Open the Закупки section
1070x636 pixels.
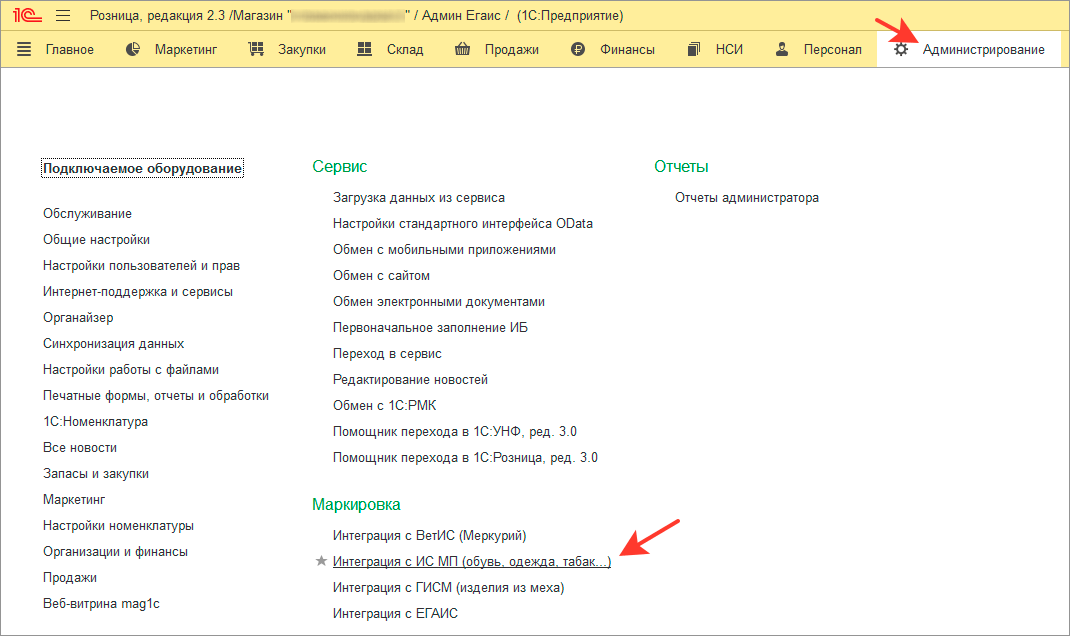point(302,50)
